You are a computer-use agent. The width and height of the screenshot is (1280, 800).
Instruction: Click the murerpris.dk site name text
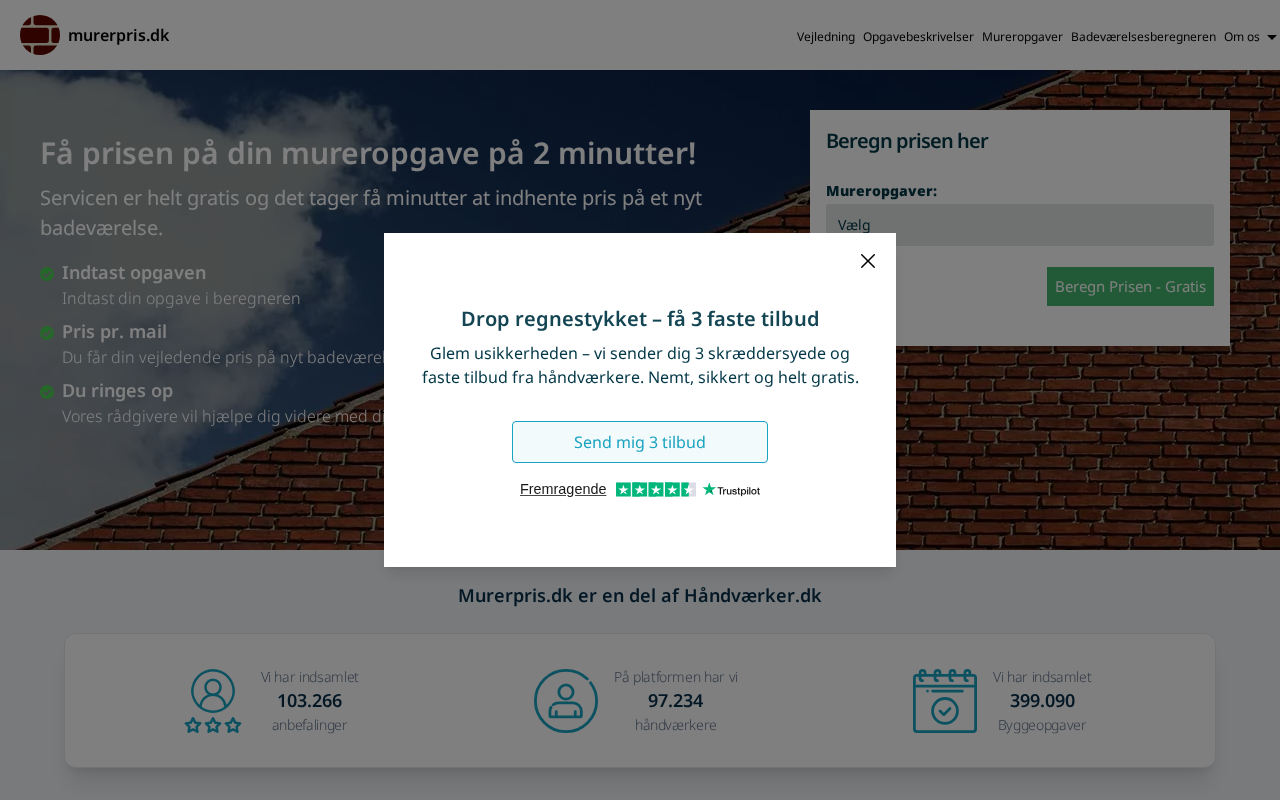pos(119,36)
